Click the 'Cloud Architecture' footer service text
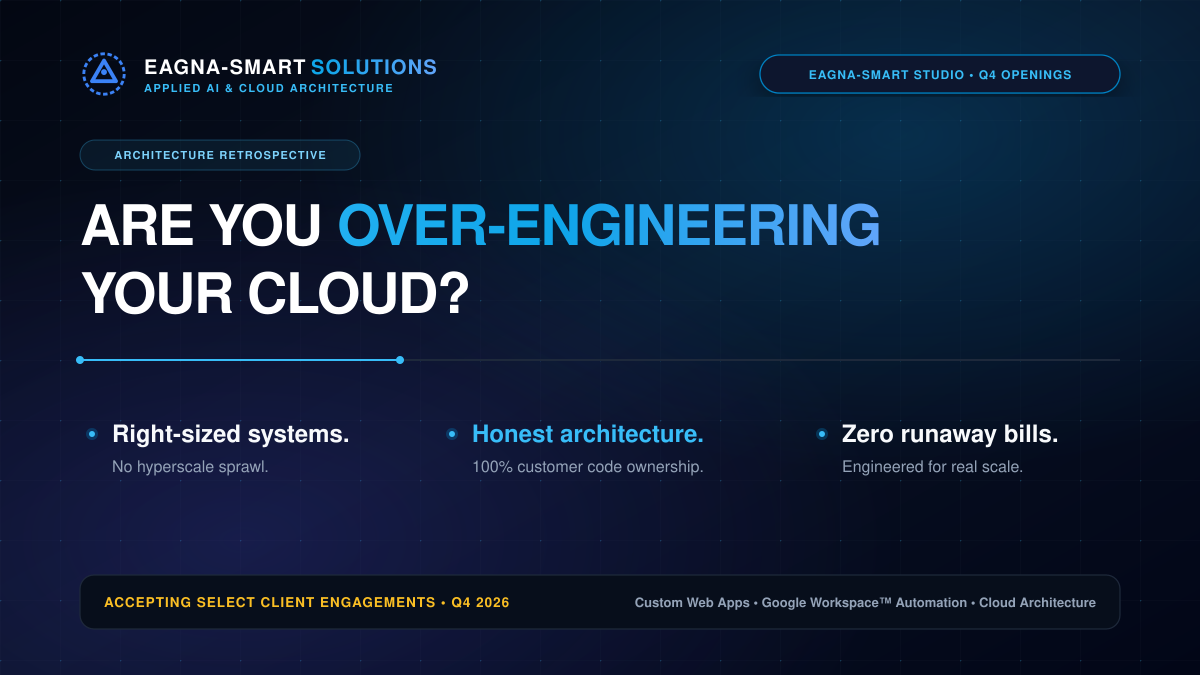The width and height of the screenshot is (1200, 675). coord(1037,603)
